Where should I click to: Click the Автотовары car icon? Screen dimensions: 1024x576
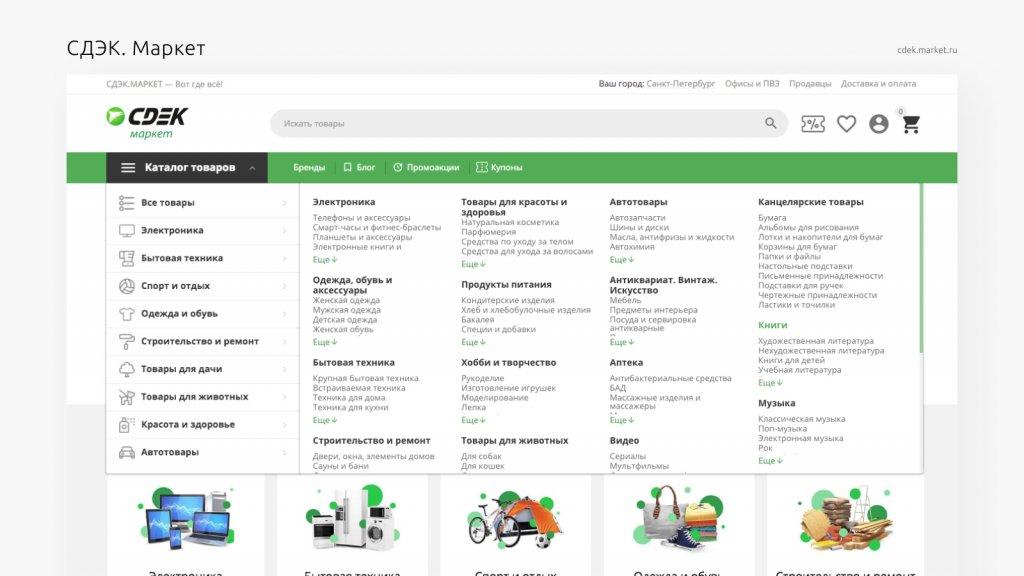click(127, 453)
